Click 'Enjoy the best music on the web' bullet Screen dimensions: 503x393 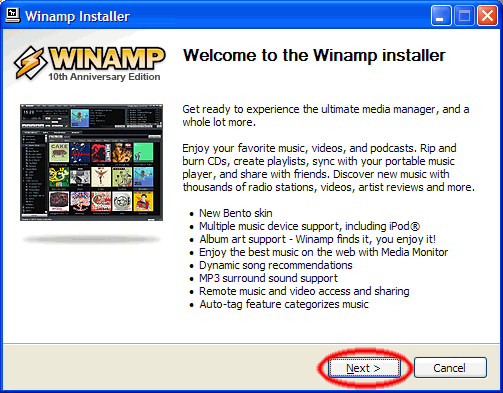click(x=323, y=252)
